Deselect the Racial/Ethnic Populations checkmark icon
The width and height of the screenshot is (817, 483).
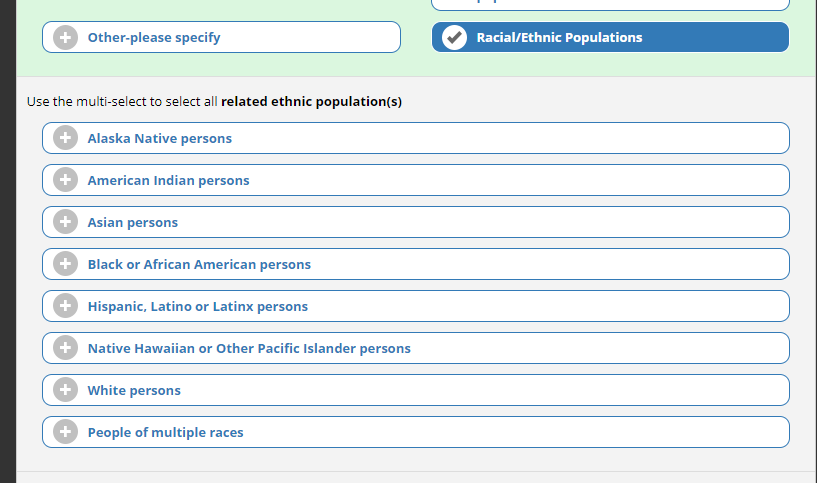[455, 37]
